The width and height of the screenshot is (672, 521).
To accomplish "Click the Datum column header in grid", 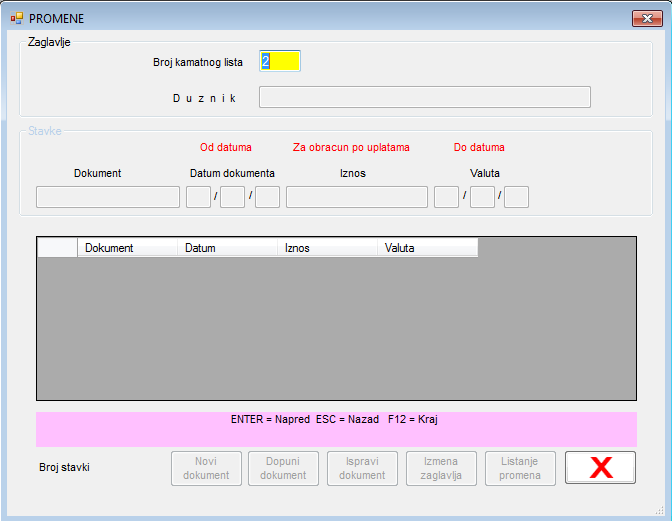I will 227,248.
